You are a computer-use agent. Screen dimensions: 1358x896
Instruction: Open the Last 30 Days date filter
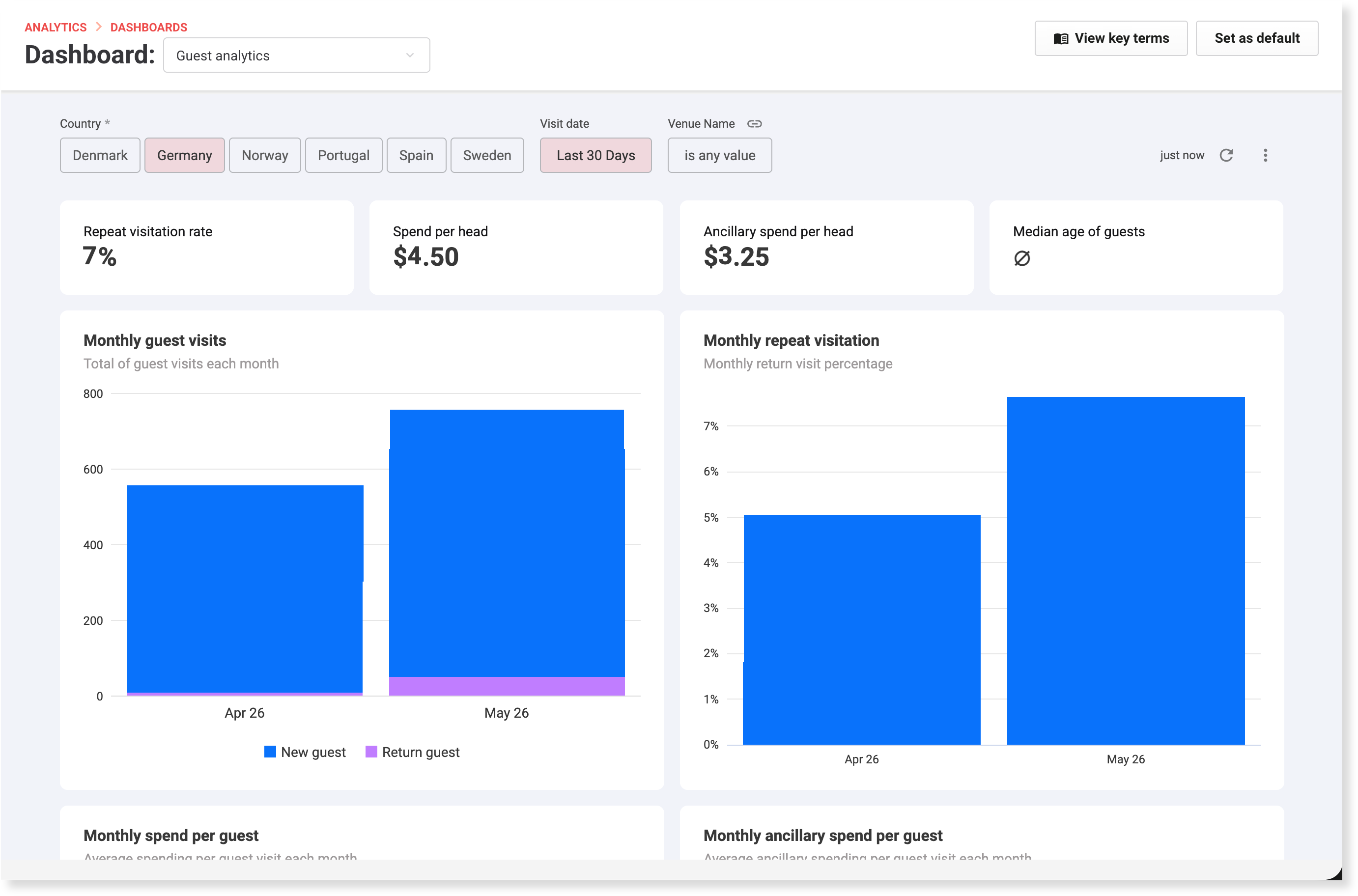point(595,155)
